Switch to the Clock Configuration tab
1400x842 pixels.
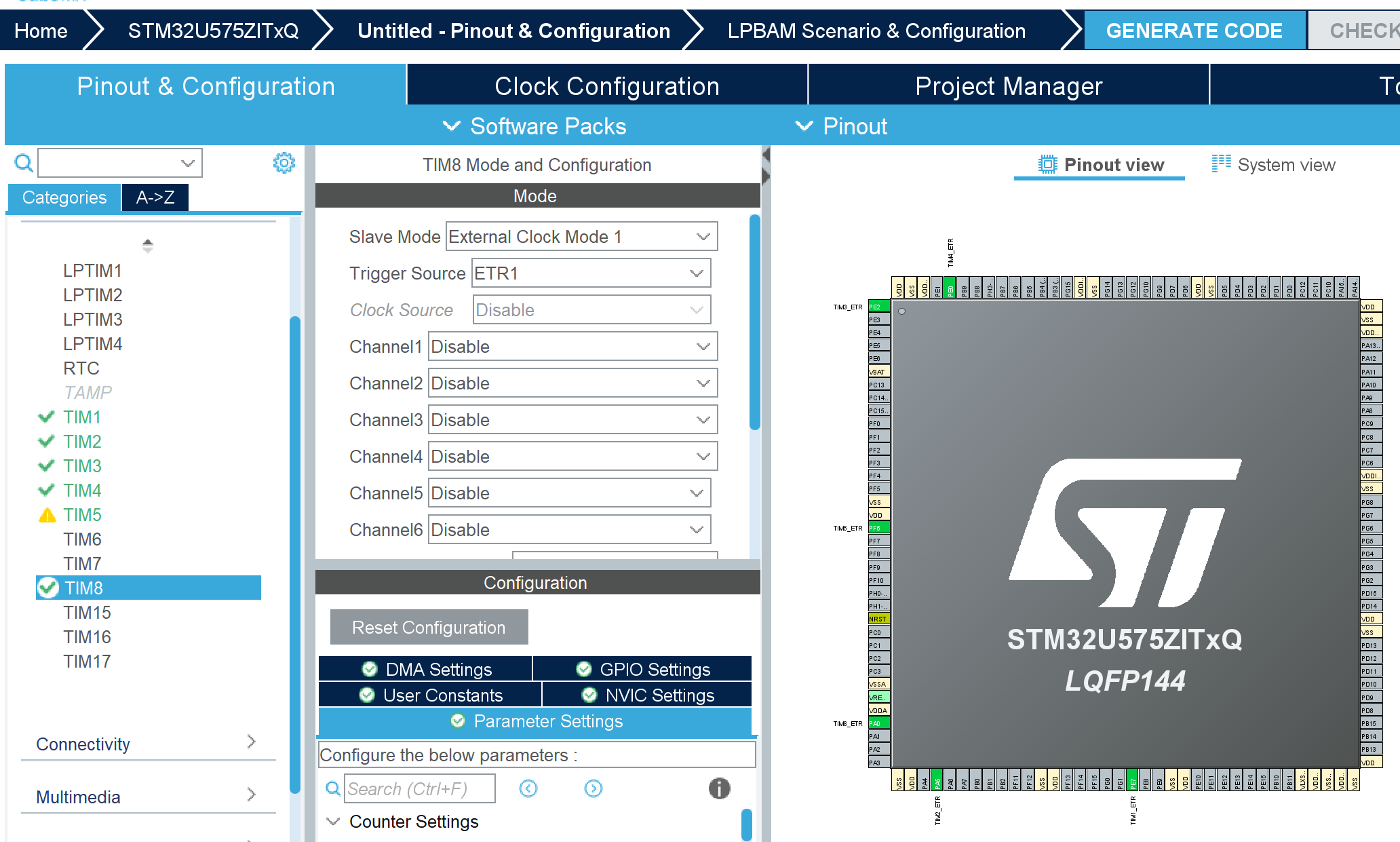[607, 85]
